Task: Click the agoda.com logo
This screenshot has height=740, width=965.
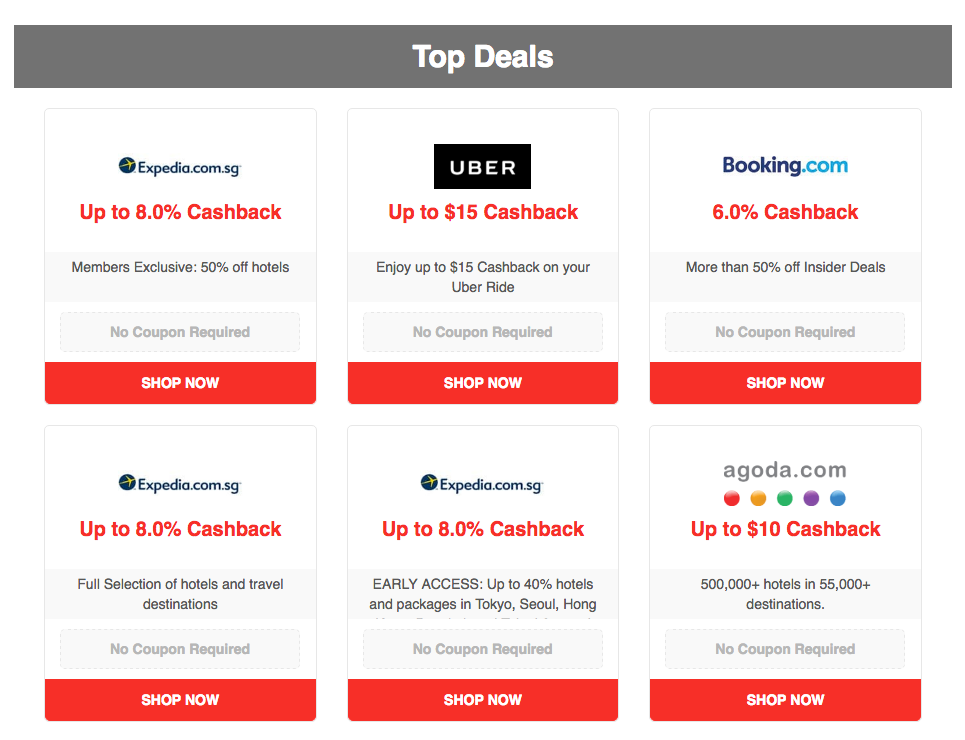Action: point(785,482)
